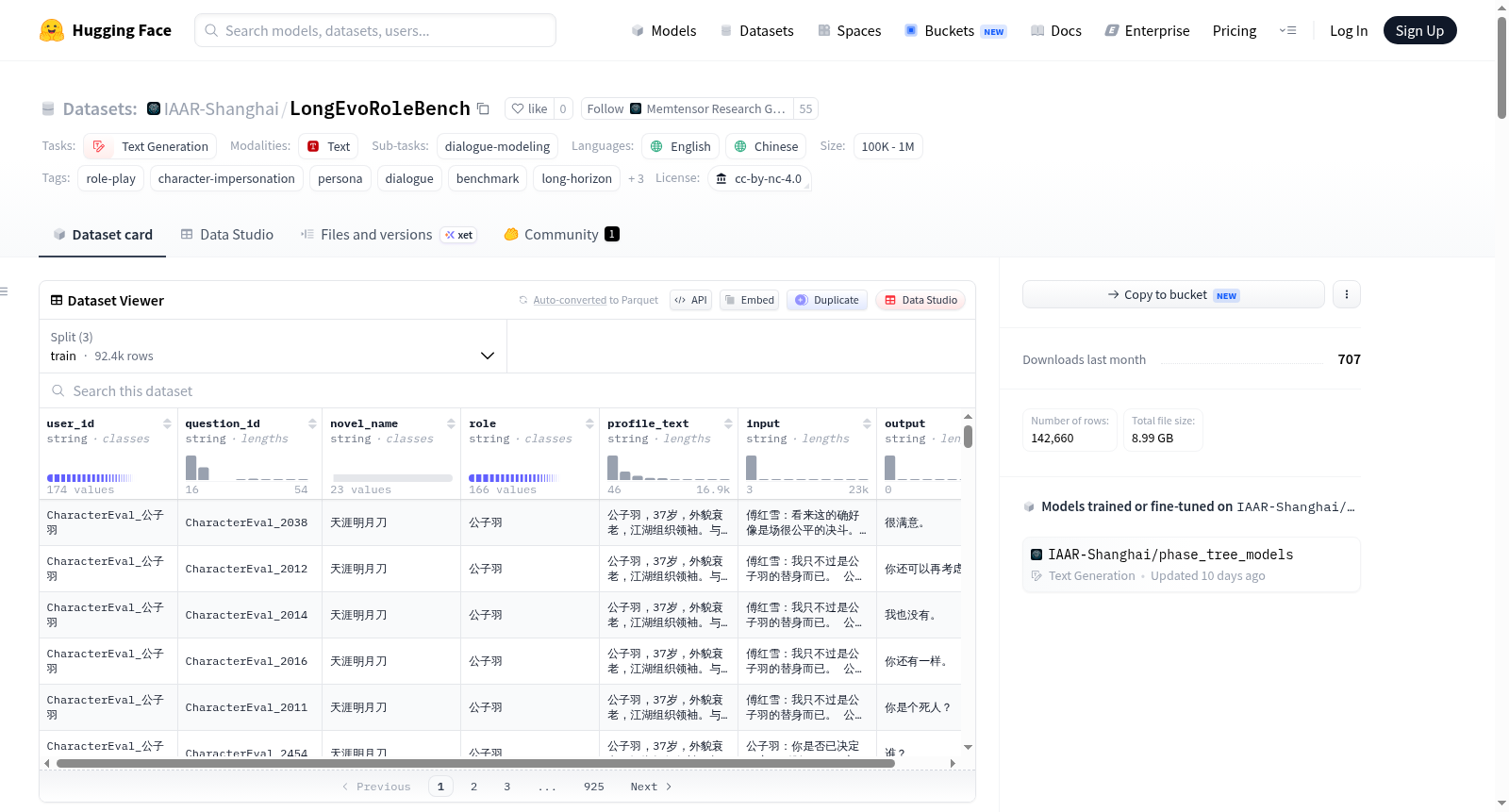Sort the input column
1509x812 pixels.
[867, 423]
